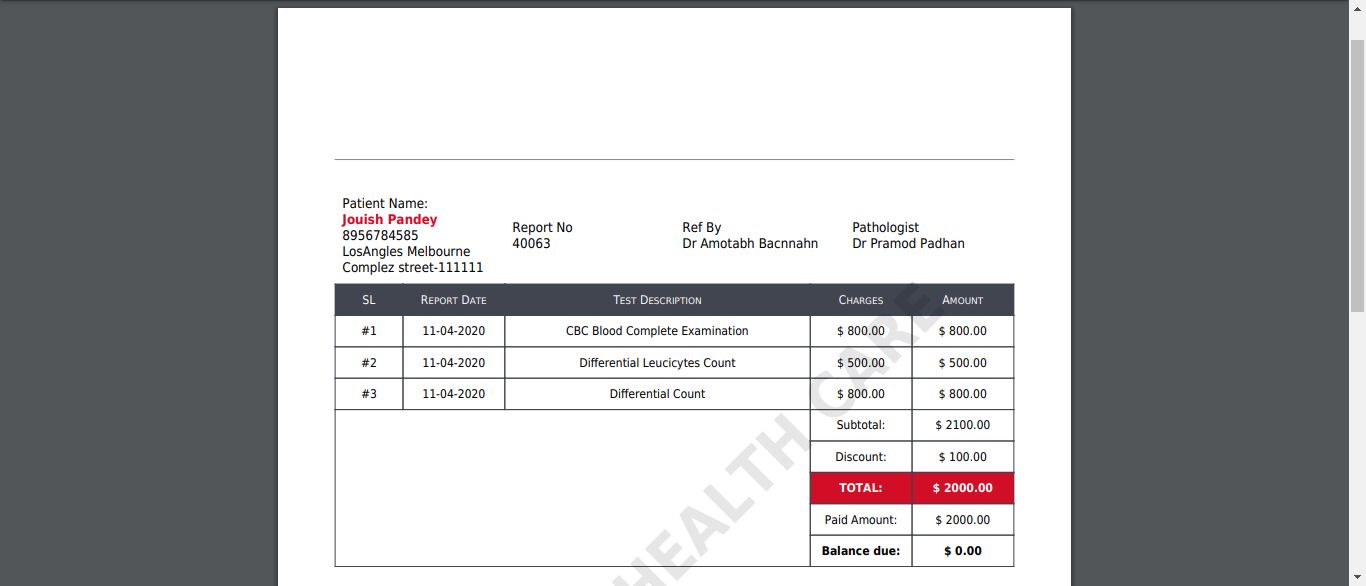
Task: Click amount $ 800.00 in CBC row
Action: (x=962, y=331)
